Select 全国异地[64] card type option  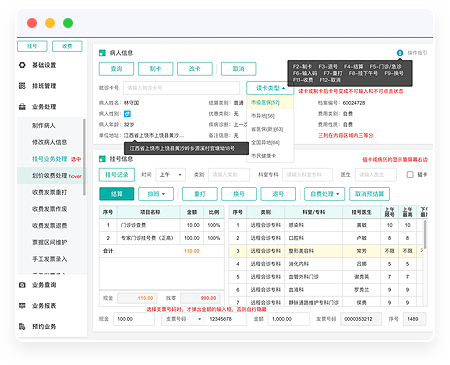pos(270,143)
